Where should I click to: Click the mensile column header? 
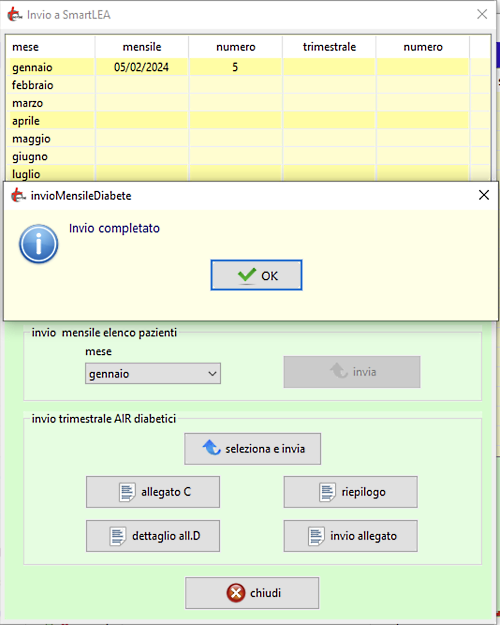142,47
